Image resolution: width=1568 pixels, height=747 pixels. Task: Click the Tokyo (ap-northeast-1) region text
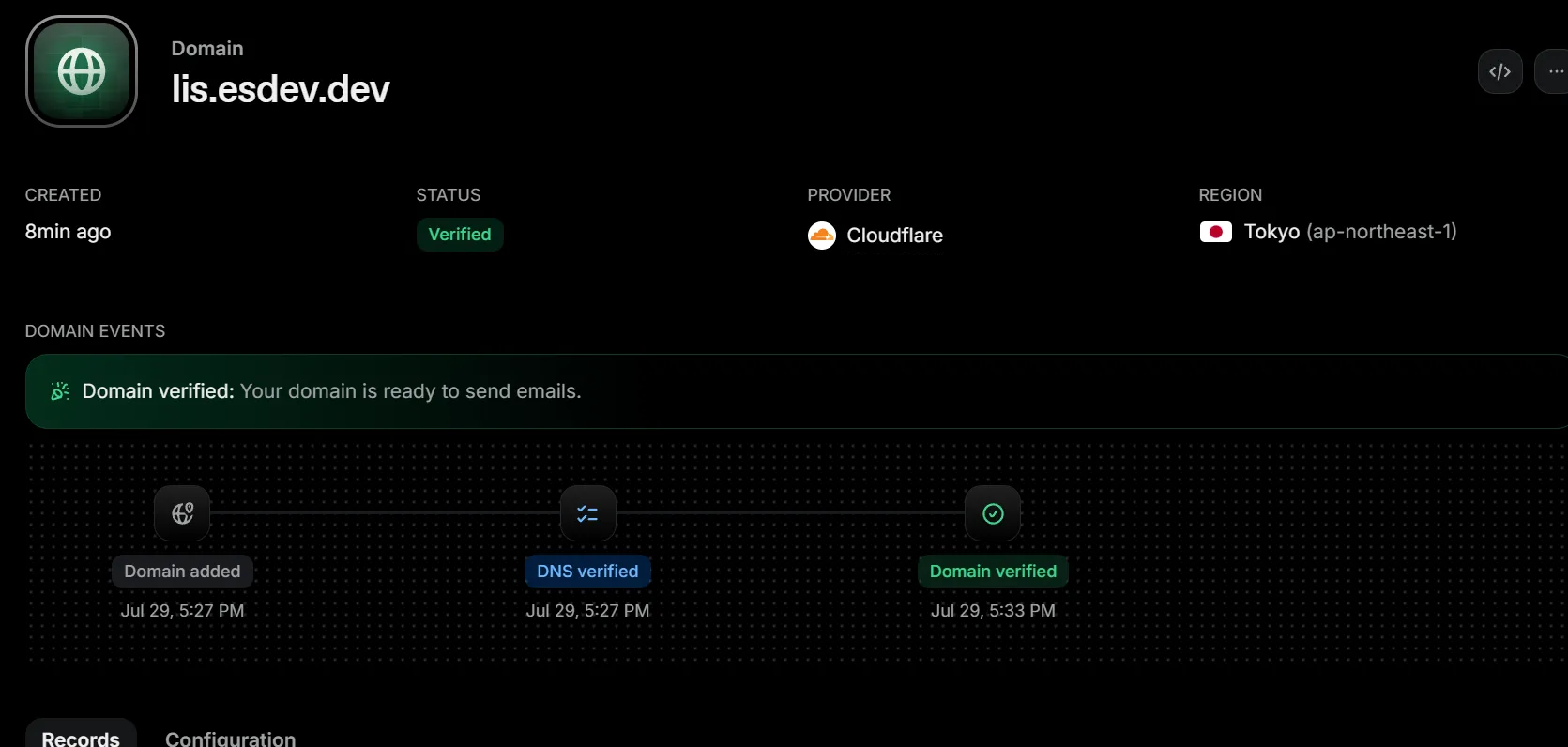(x=1350, y=232)
